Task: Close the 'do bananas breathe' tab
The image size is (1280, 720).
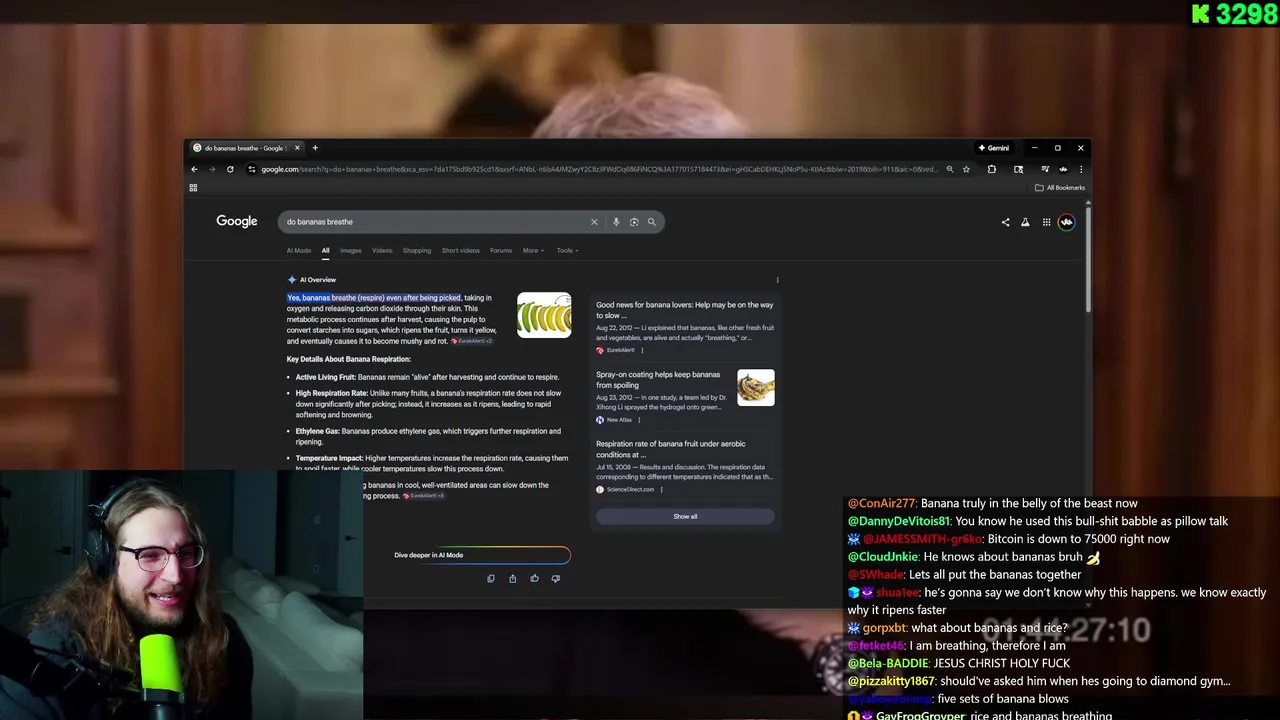Action: (297, 148)
